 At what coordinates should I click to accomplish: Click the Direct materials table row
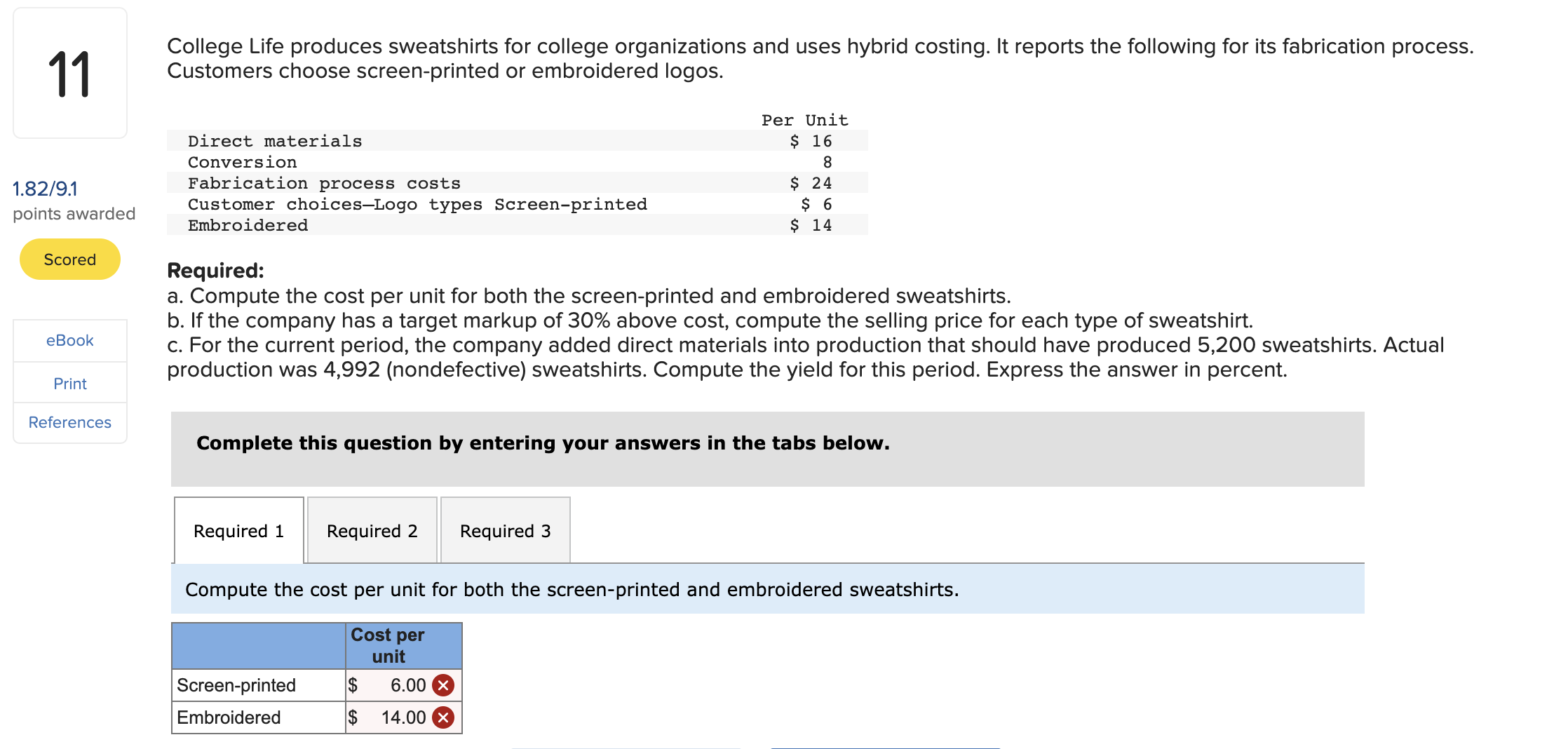click(x=275, y=140)
